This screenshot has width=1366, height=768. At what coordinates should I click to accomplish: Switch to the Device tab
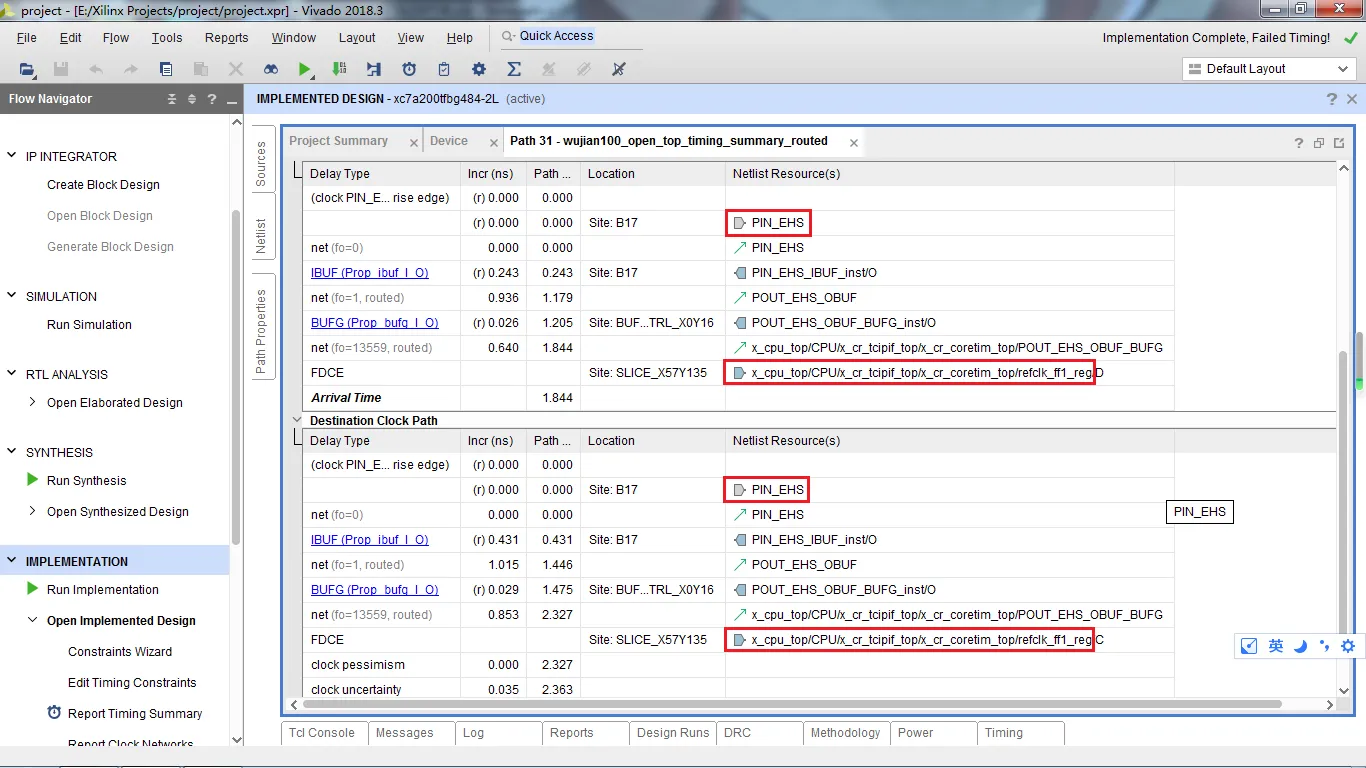pos(449,141)
